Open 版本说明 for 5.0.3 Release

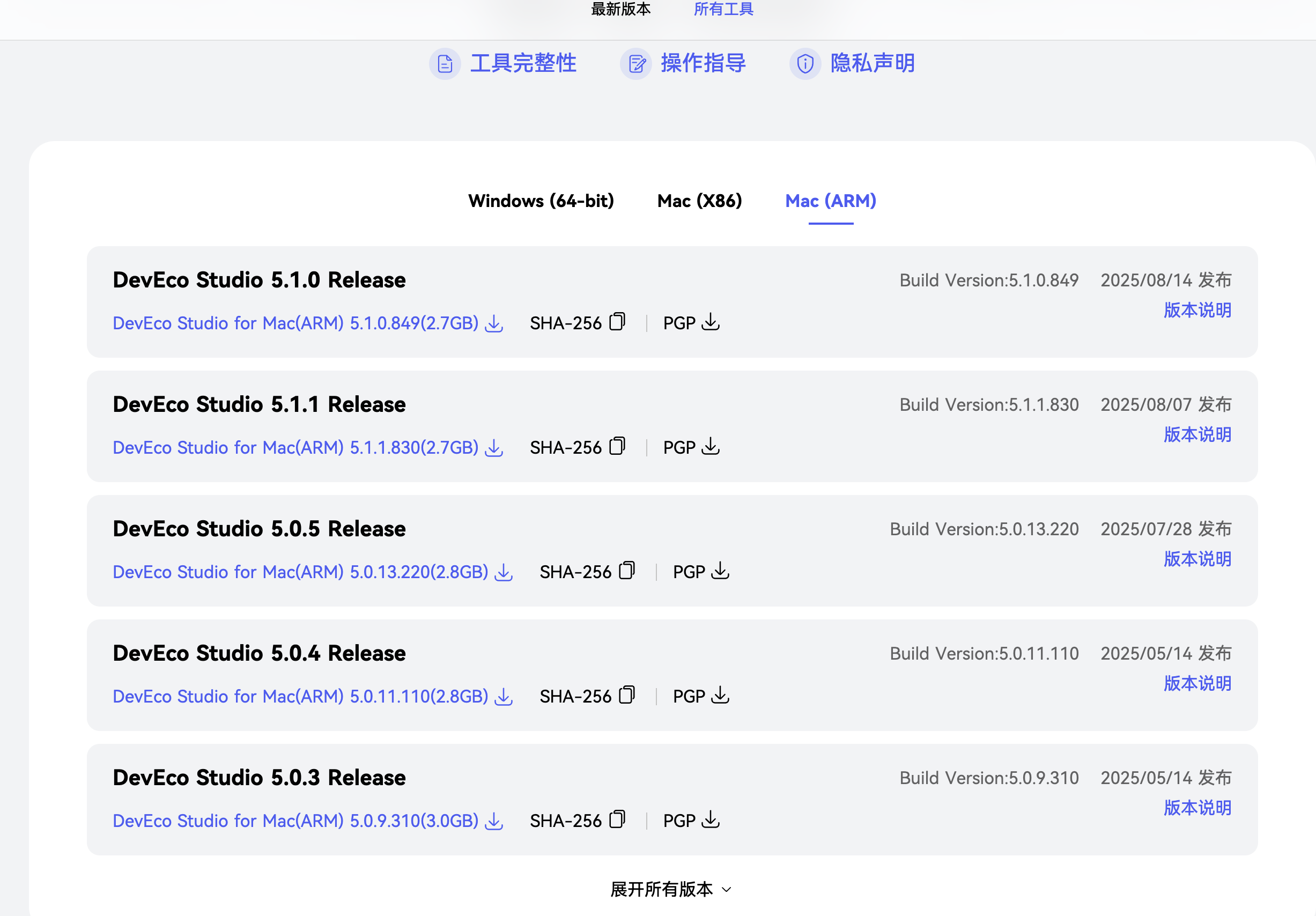click(x=1197, y=808)
